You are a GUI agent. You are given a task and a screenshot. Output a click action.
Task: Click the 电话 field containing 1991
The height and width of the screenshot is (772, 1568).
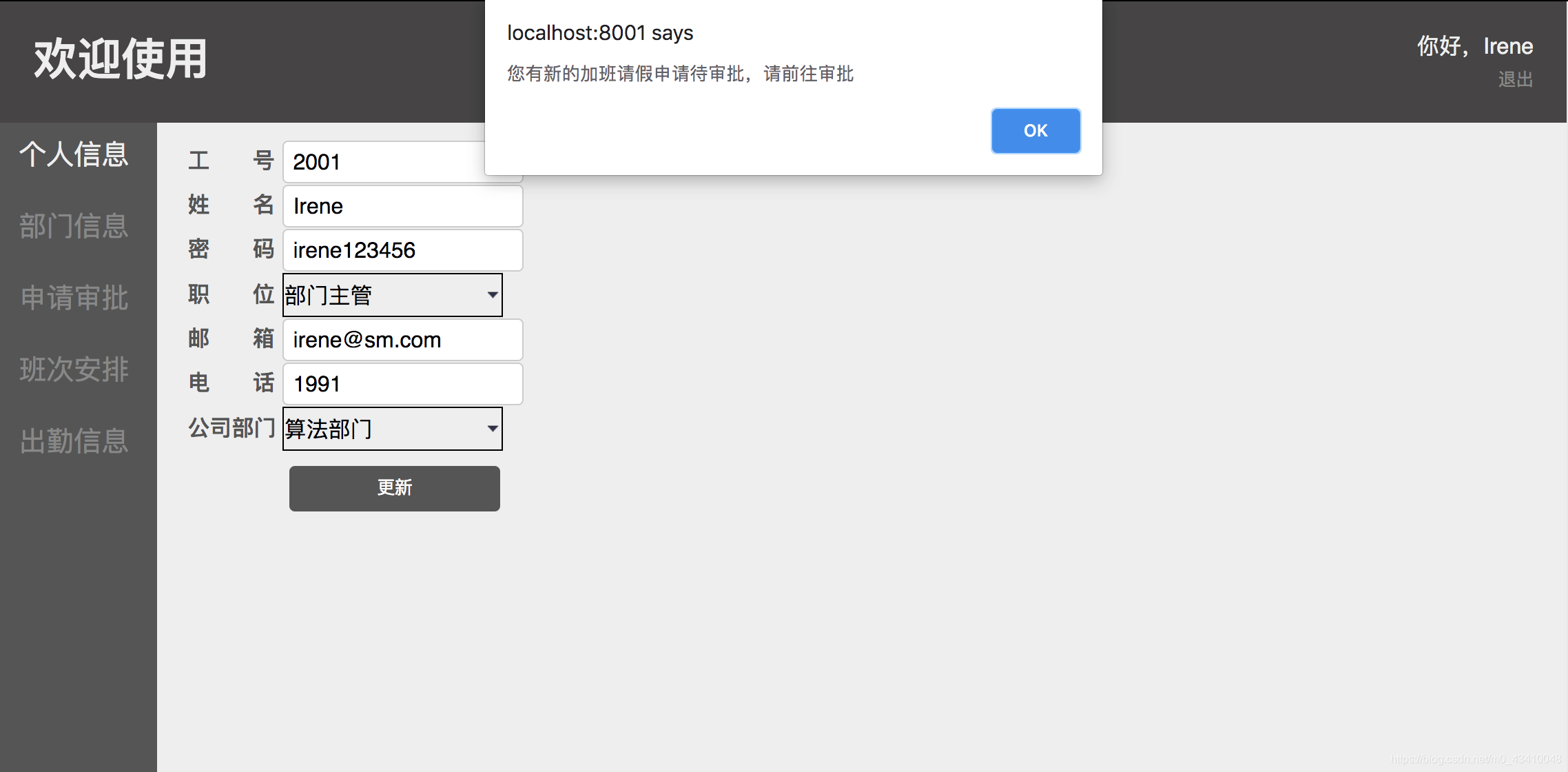pyautogui.click(x=402, y=384)
